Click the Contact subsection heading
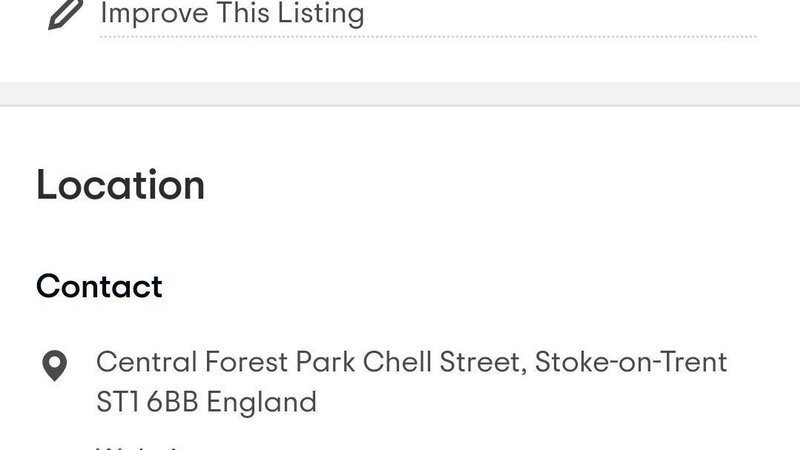This screenshot has width=800, height=450. click(x=99, y=286)
